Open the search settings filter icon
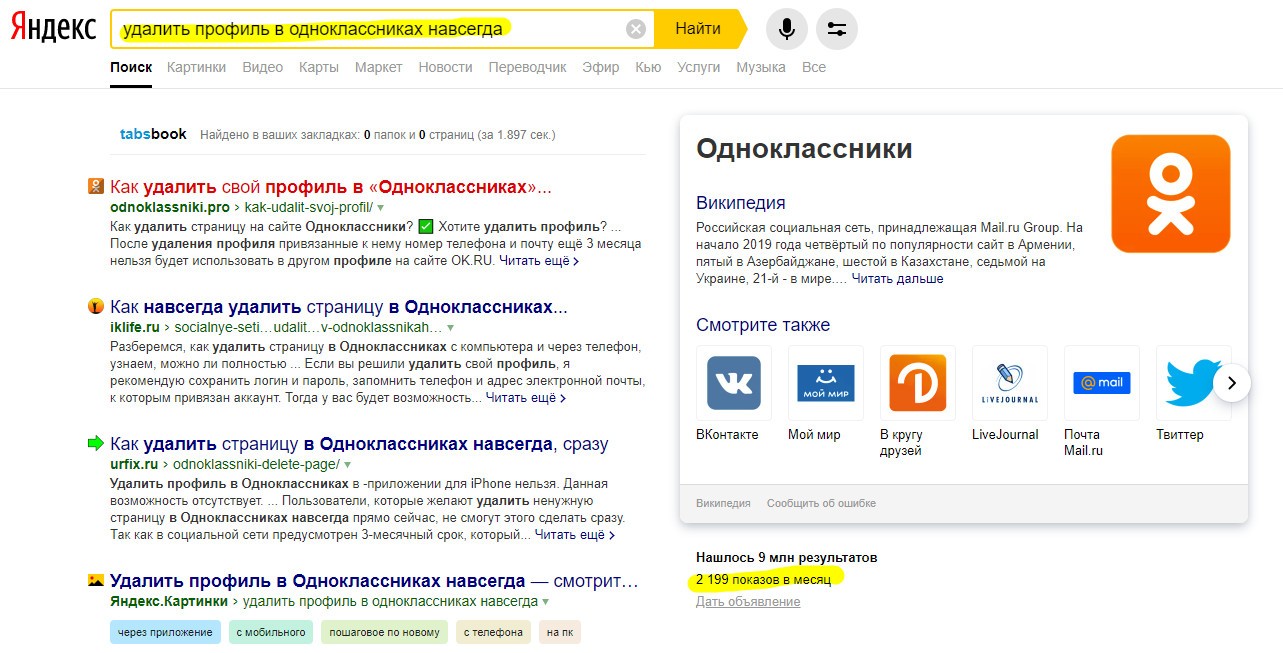 [836, 28]
